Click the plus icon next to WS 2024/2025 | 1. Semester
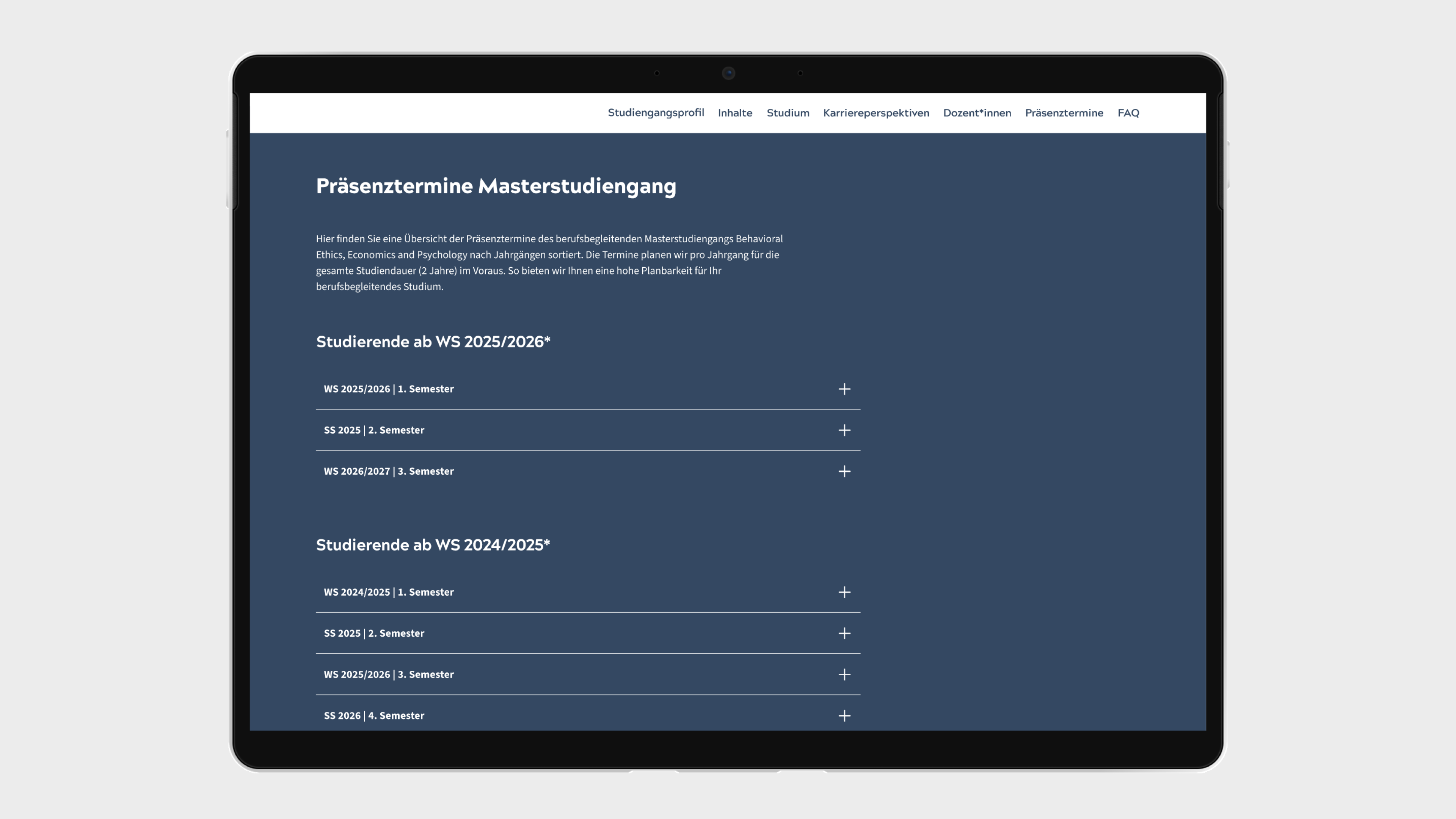The width and height of the screenshot is (1456, 819). (x=844, y=592)
